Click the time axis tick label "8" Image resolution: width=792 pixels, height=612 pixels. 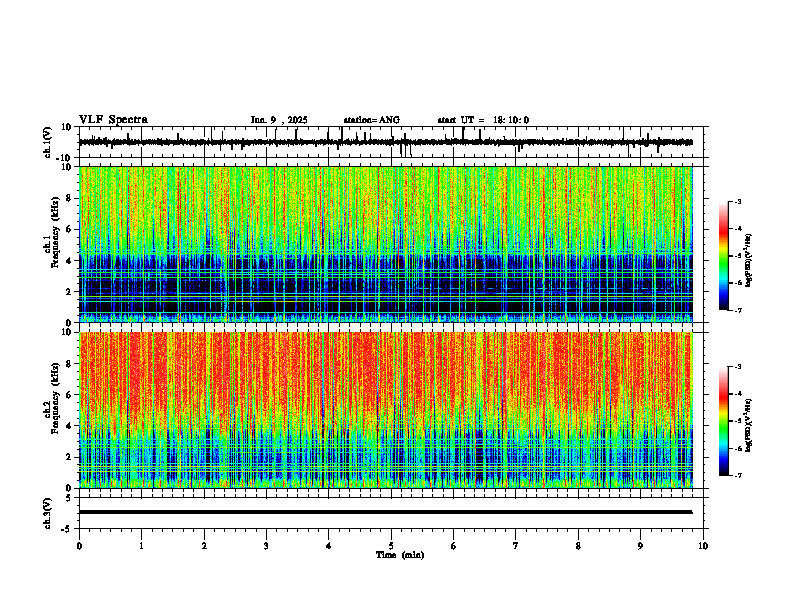pyautogui.click(x=578, y=546)
